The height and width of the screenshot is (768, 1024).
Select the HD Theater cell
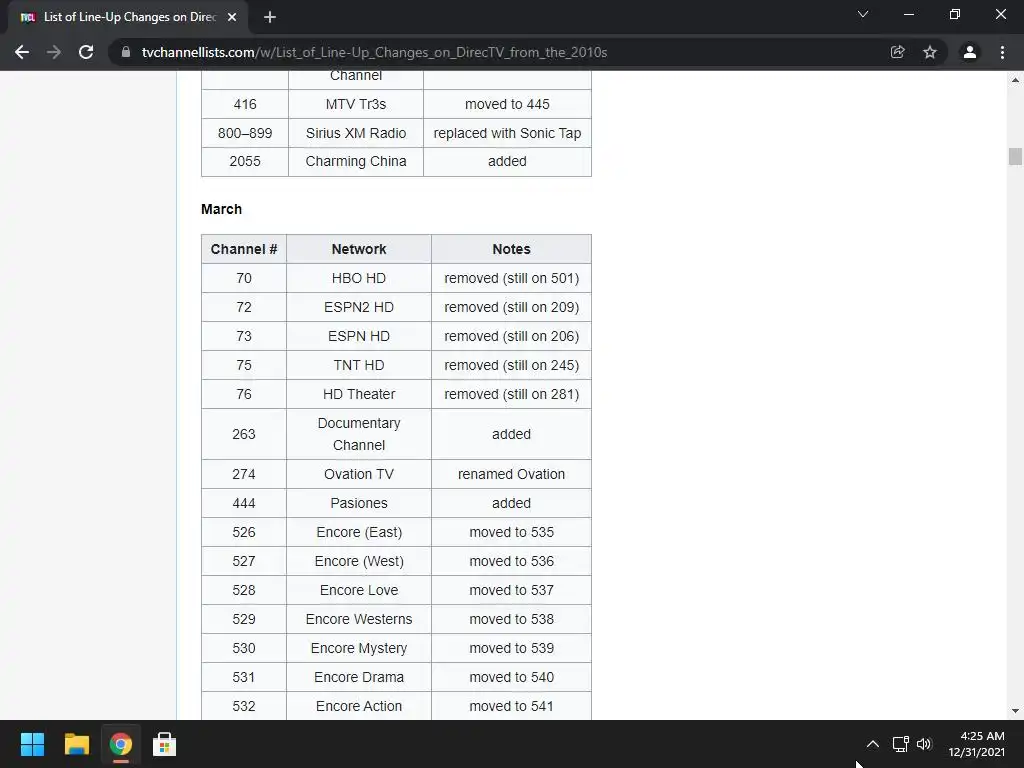pyautogui.click(x=359, y=394)
